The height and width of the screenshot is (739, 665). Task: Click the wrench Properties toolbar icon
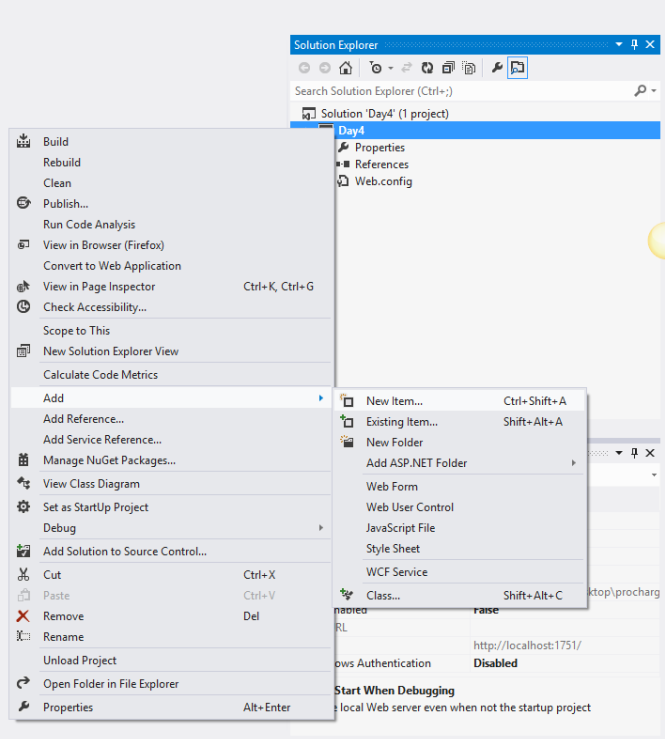click(x=497, y=68)
